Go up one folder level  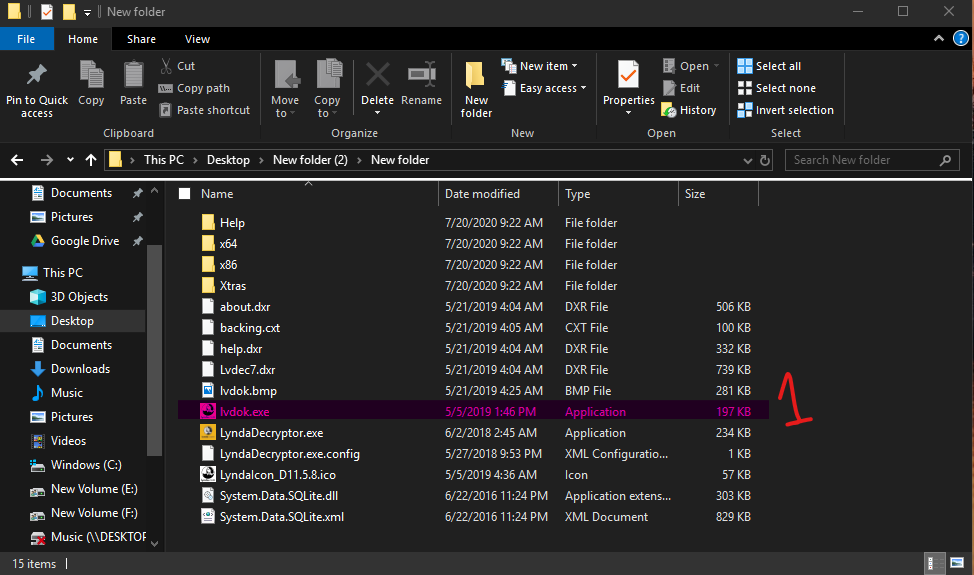click(x=91, y=160)
